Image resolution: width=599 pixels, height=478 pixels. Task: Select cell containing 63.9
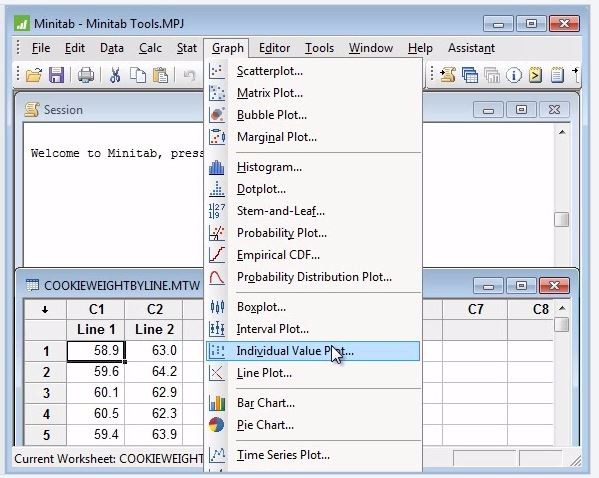pyautogui.click(x=154, y=434)
